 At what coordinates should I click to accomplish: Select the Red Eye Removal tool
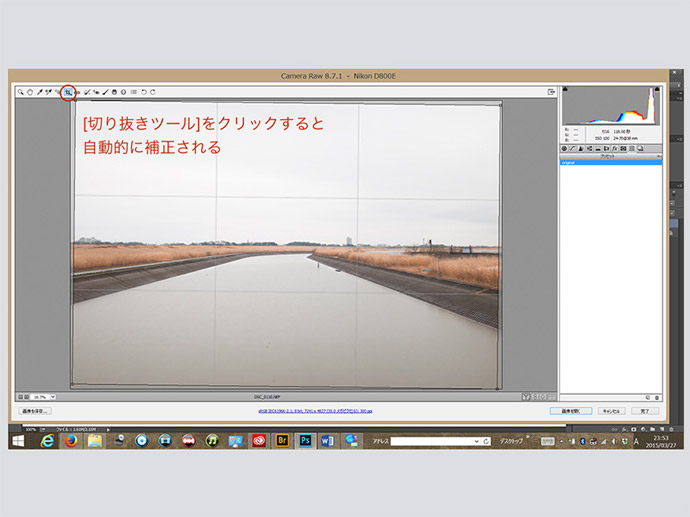tap(96, 92)
